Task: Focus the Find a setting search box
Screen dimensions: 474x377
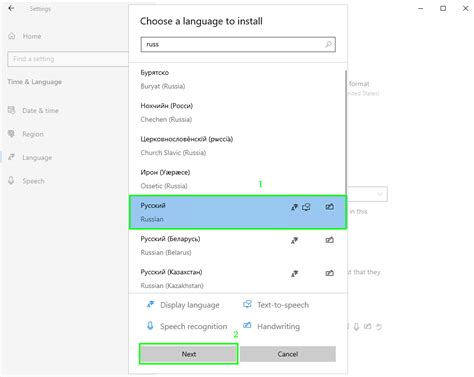Action: click(x=68, y=59)
